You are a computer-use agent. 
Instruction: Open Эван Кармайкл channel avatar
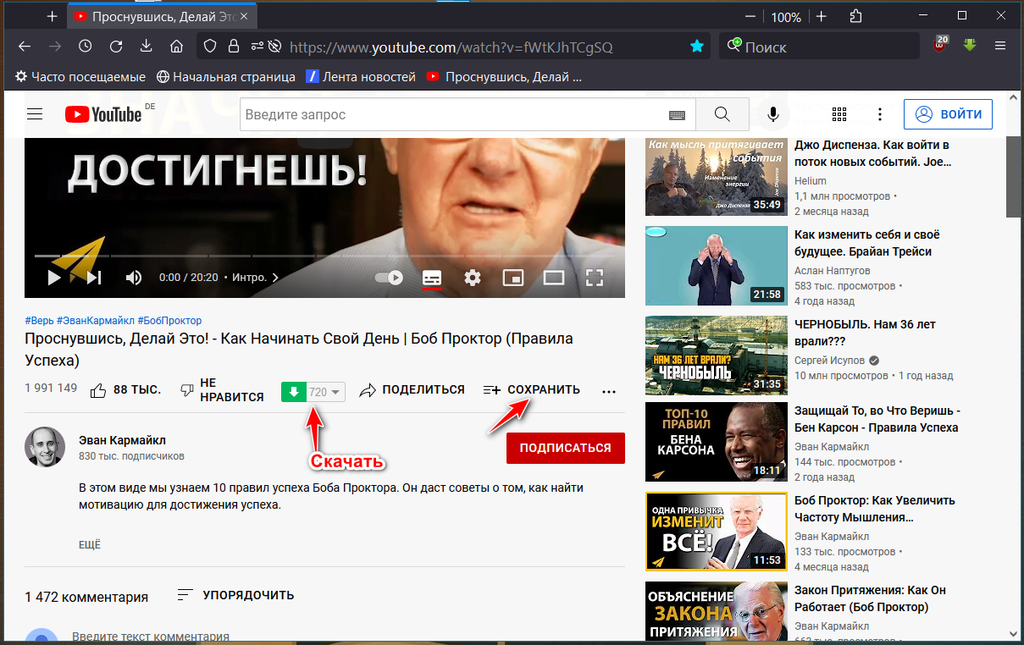coord(45,447)
